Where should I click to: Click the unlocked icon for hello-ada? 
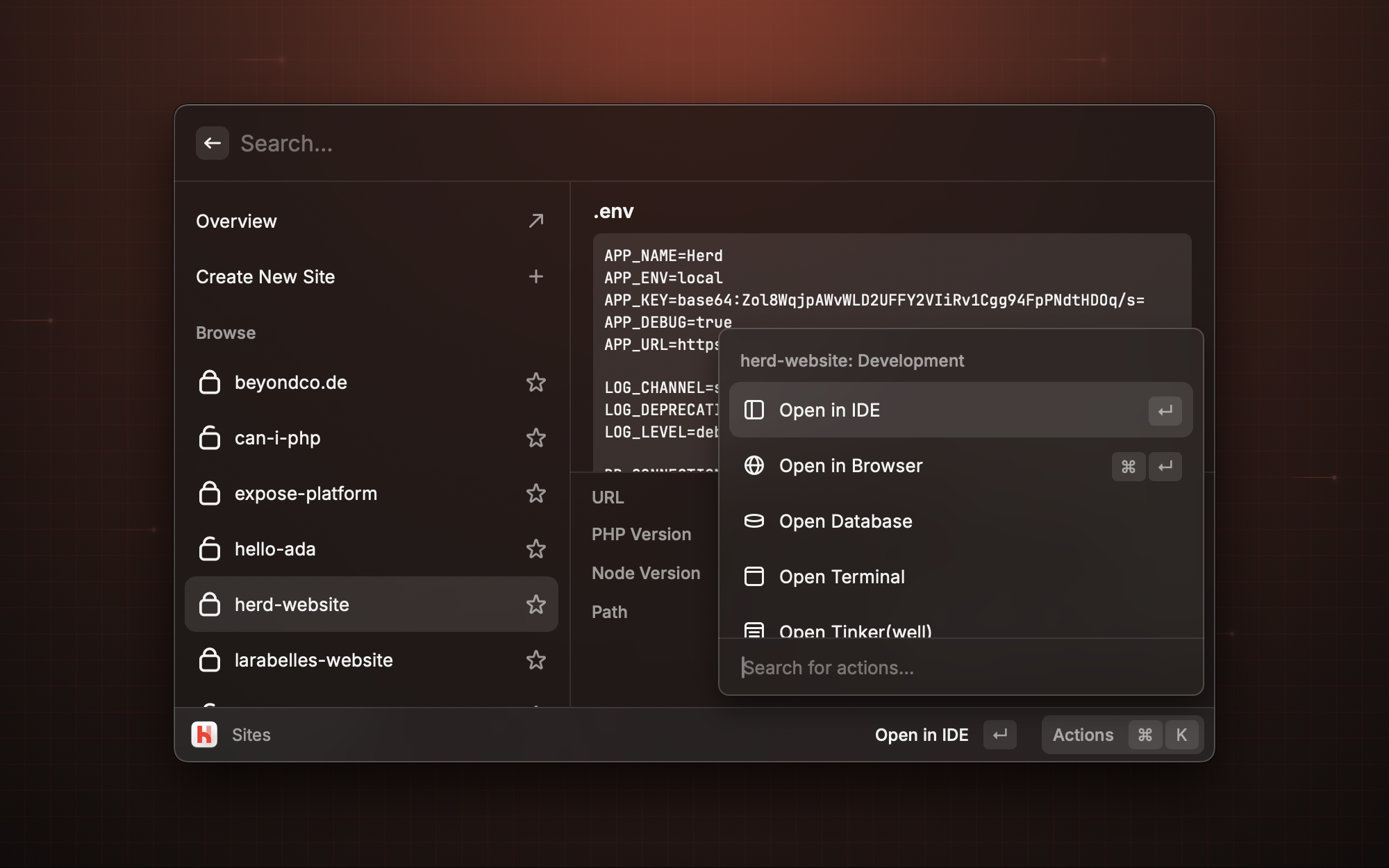click(209, 549)
